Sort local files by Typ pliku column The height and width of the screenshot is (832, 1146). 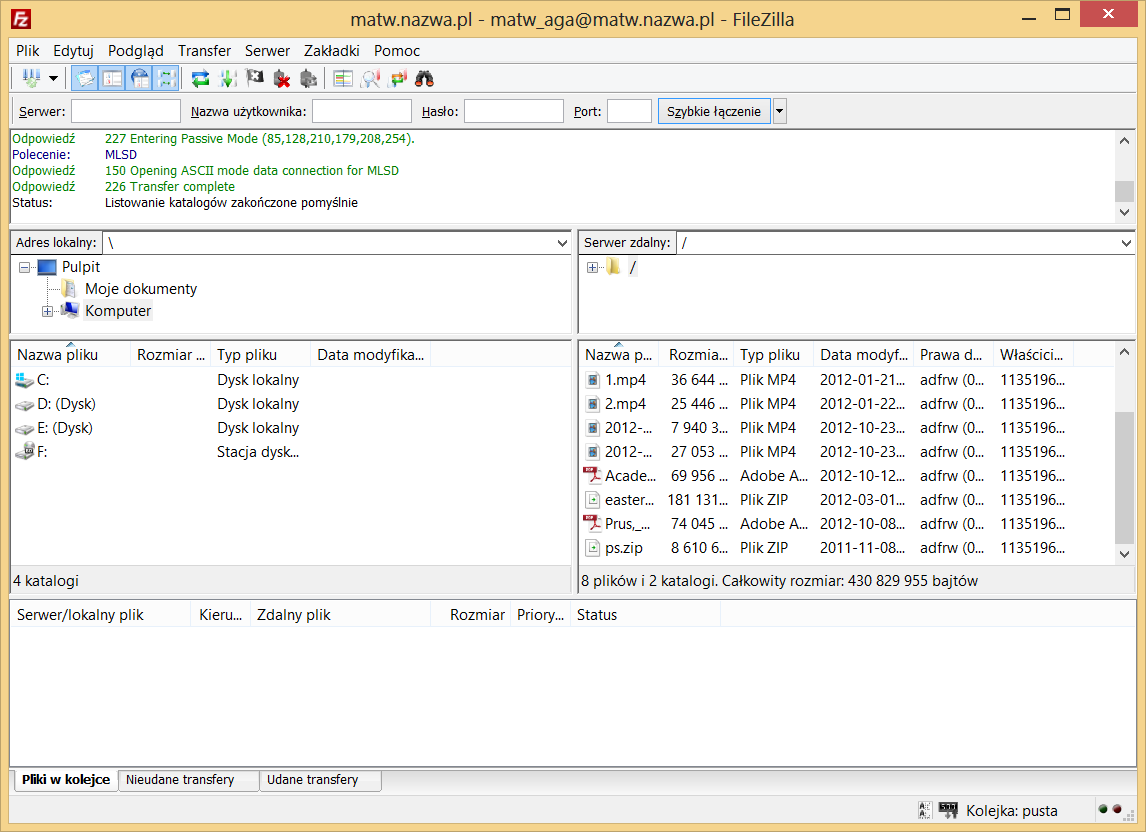pyautogui.click(x=260, y=355)
